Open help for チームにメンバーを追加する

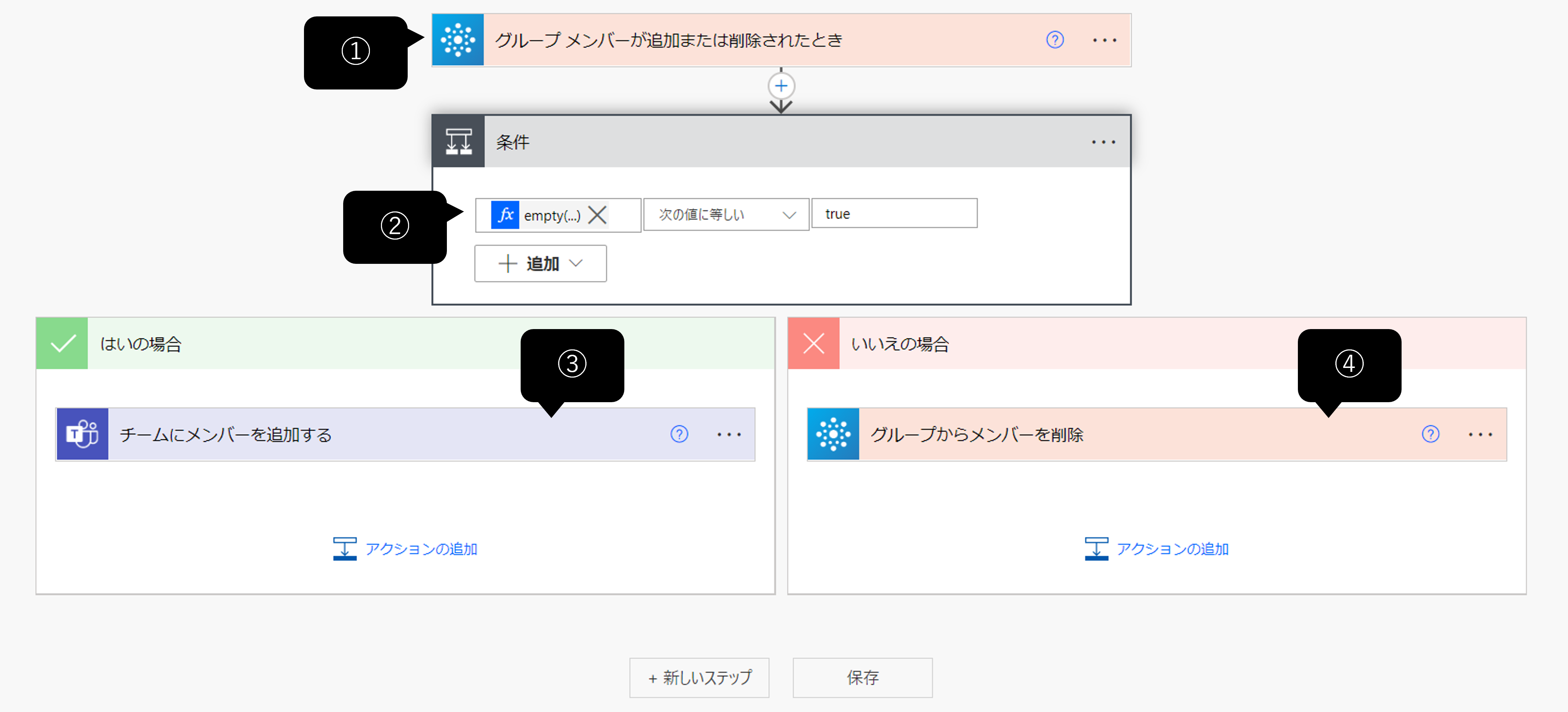pyautogui.click(x=679, y=434)
